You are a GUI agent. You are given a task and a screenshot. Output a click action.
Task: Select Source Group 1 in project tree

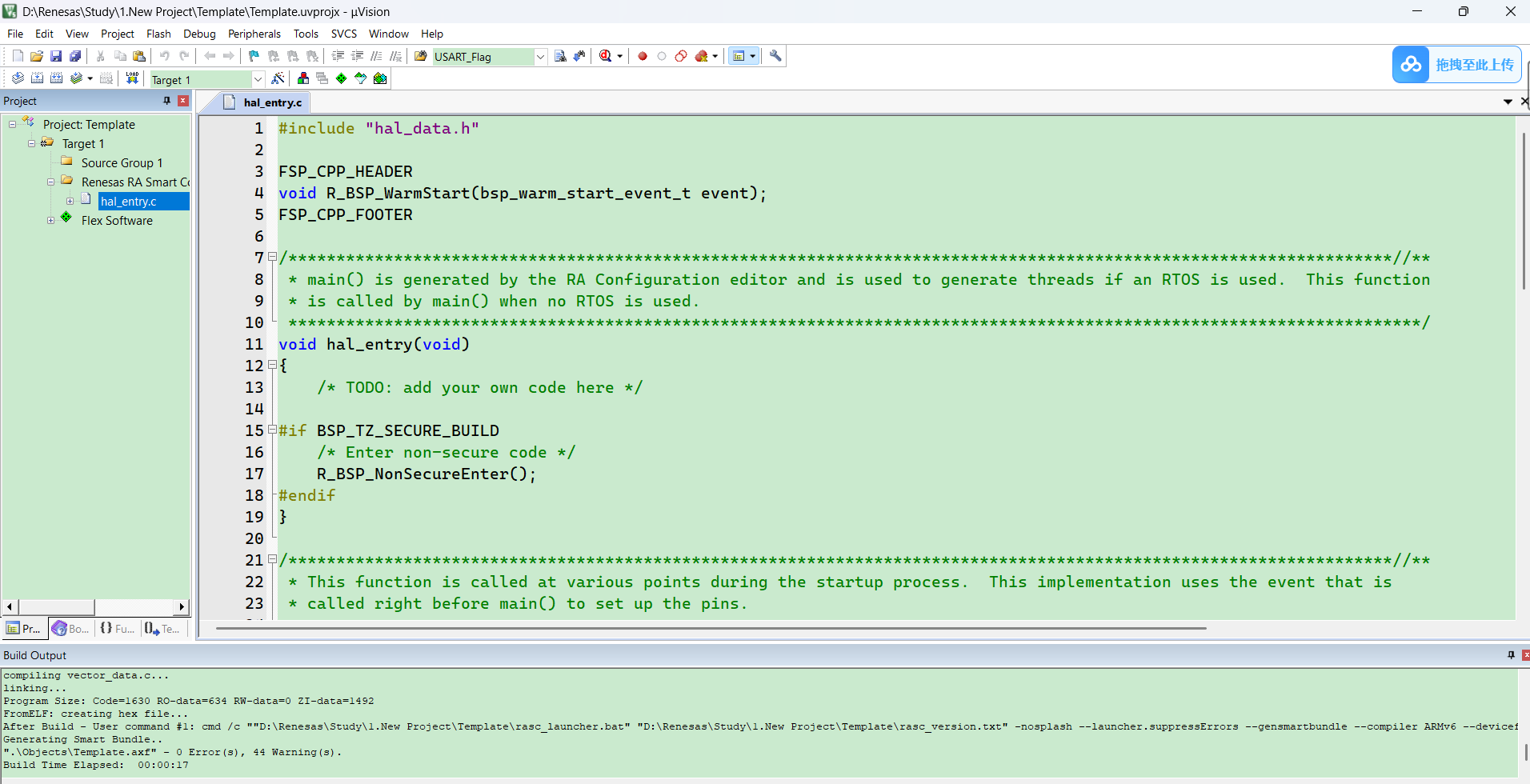(122, 162)
